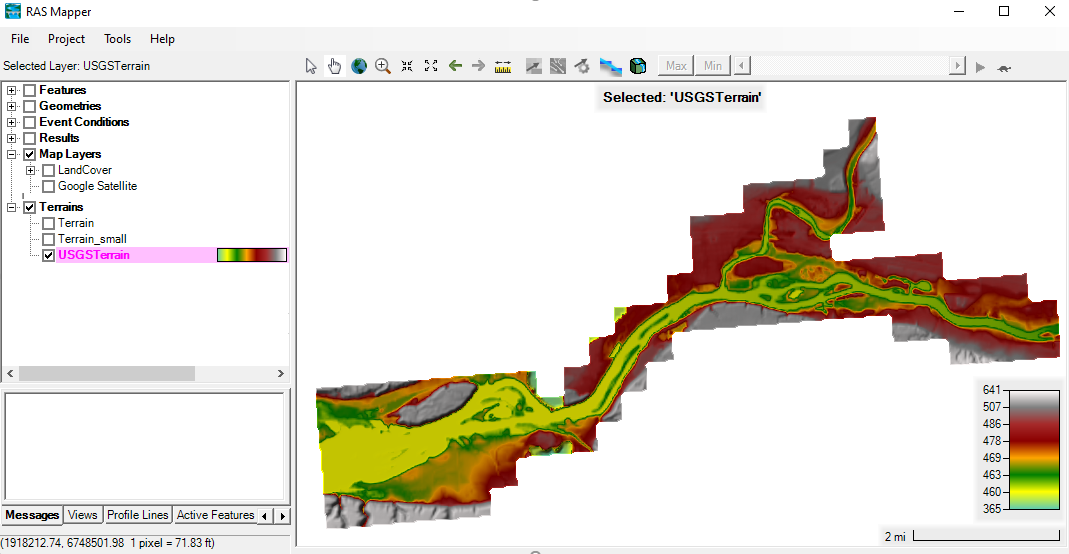The width and height of the screenshot is (1069, 554).
Task: Expand the Features tree node
Action: coord(12,90)
